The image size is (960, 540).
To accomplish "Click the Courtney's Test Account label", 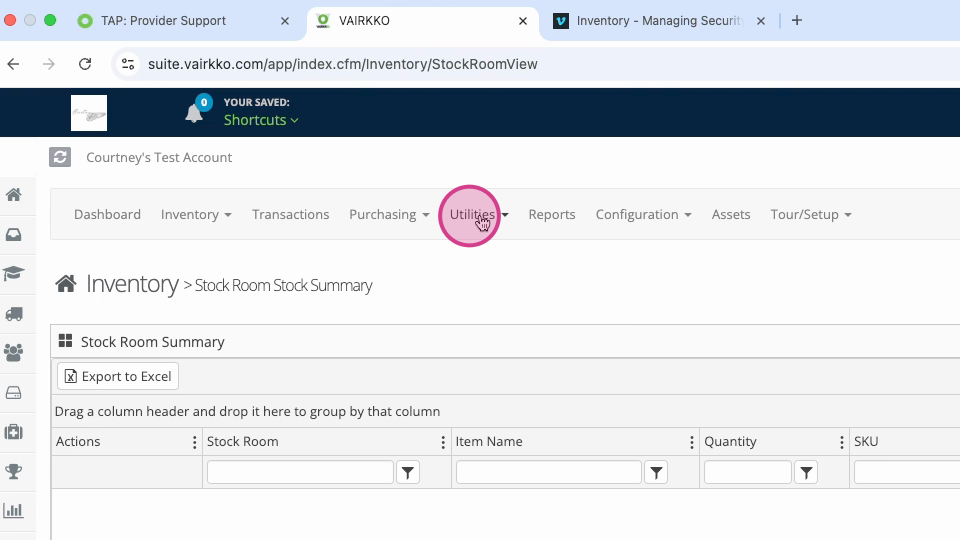I will tap(159, 157).
